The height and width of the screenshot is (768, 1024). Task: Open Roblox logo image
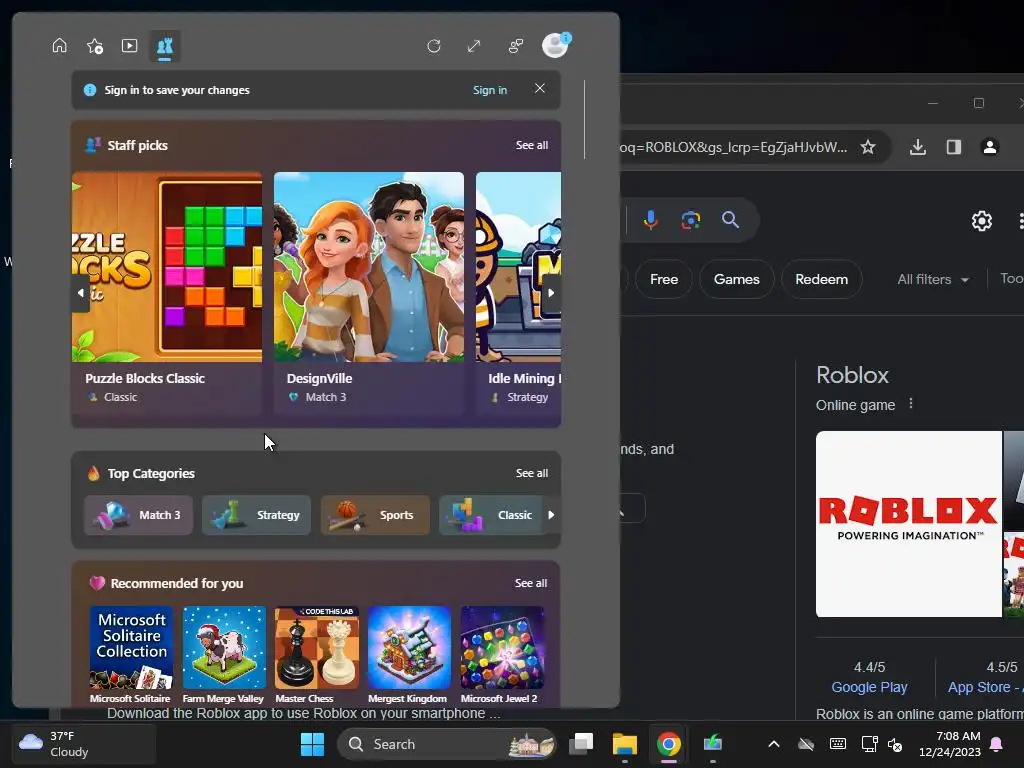[x=908, y=524]
